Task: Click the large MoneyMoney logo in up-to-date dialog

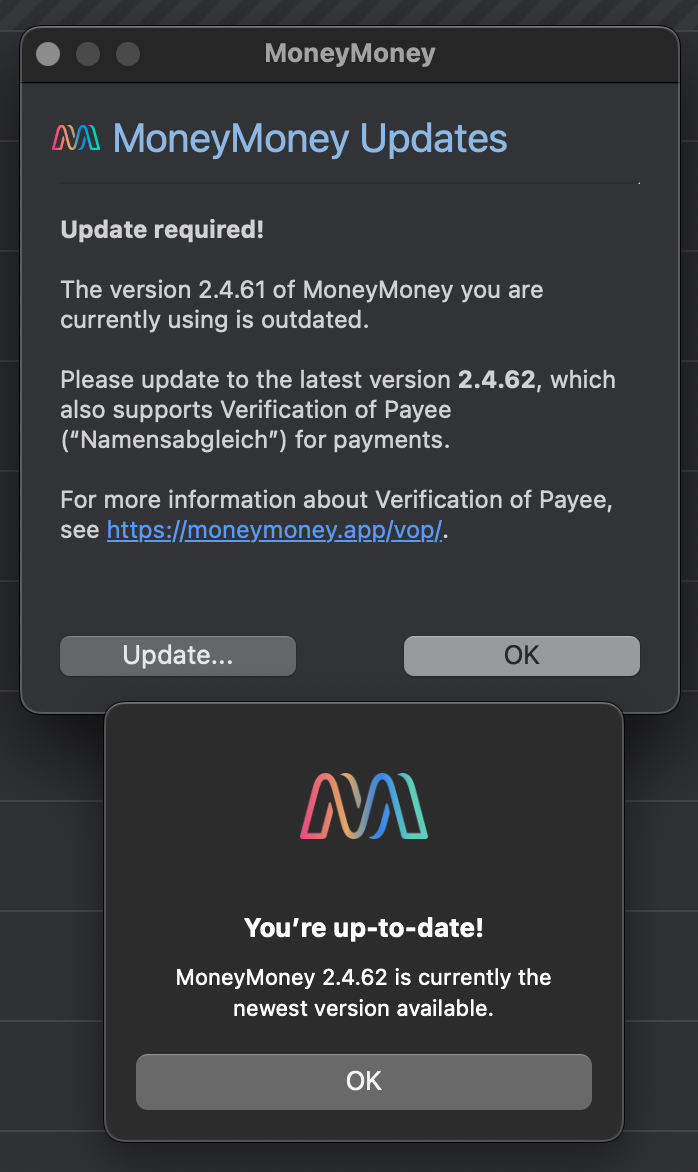Action: coord(364,805)
